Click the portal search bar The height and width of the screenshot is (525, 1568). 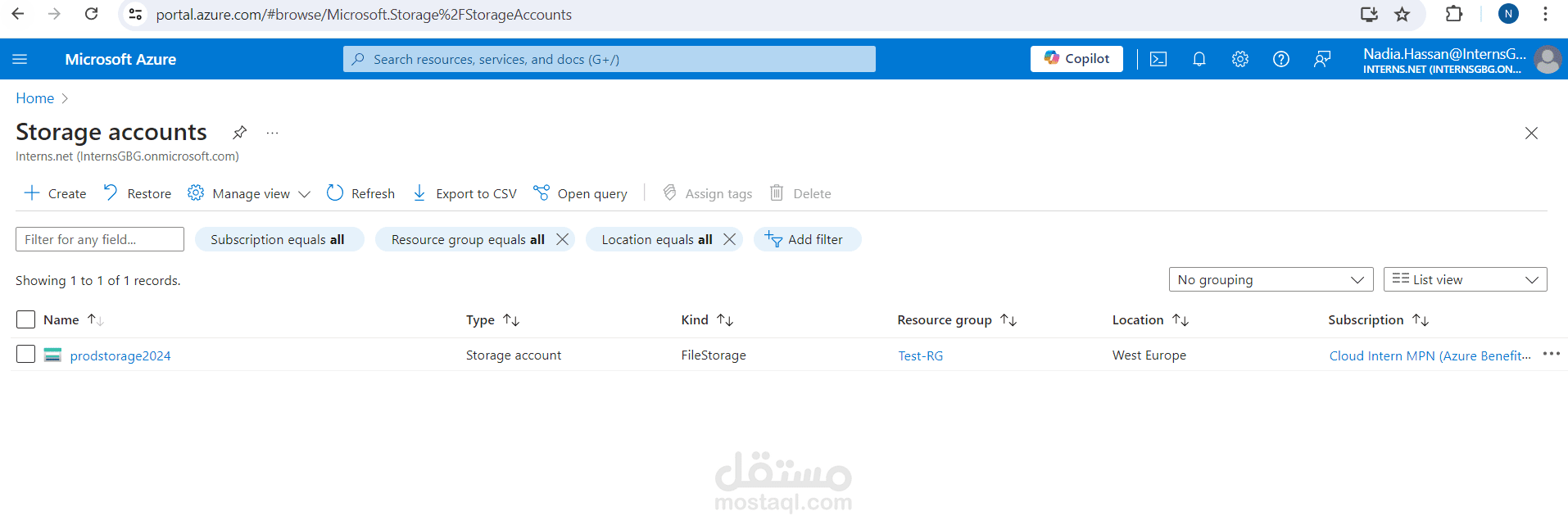click(x=610, y=59)
